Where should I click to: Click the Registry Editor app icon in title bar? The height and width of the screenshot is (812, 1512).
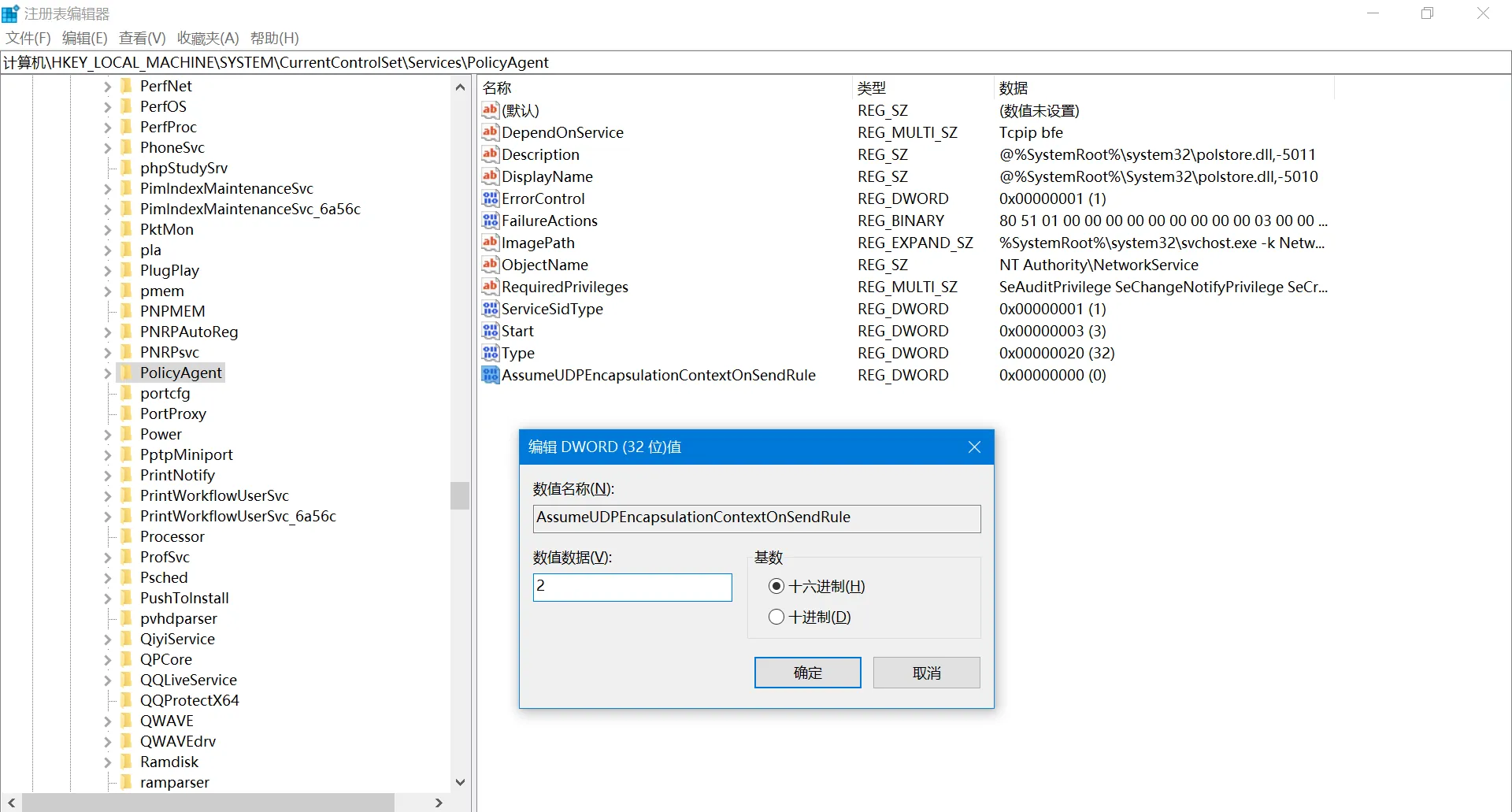tap(10, 13)
